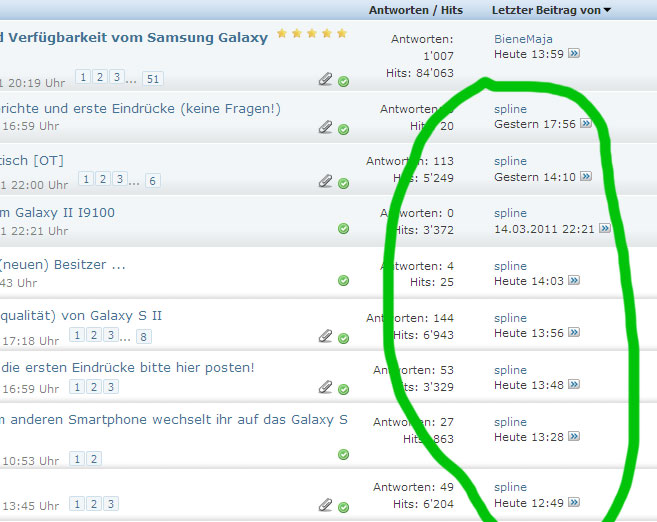Click green check icon in Galaxy II I9100 row
657x522 pixels.
[x=343, y=228]
